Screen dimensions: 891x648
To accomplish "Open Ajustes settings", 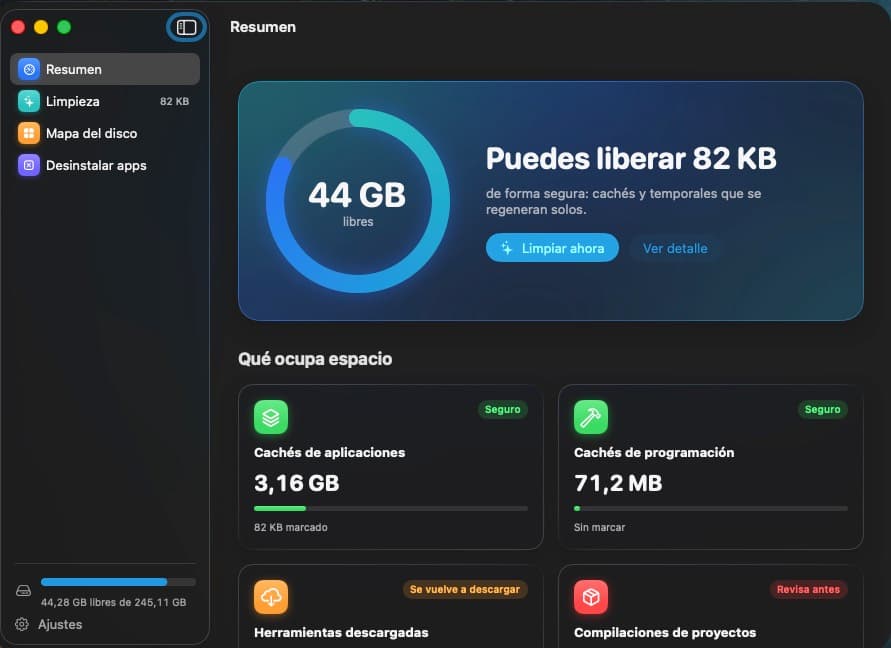I will [49, 624].
